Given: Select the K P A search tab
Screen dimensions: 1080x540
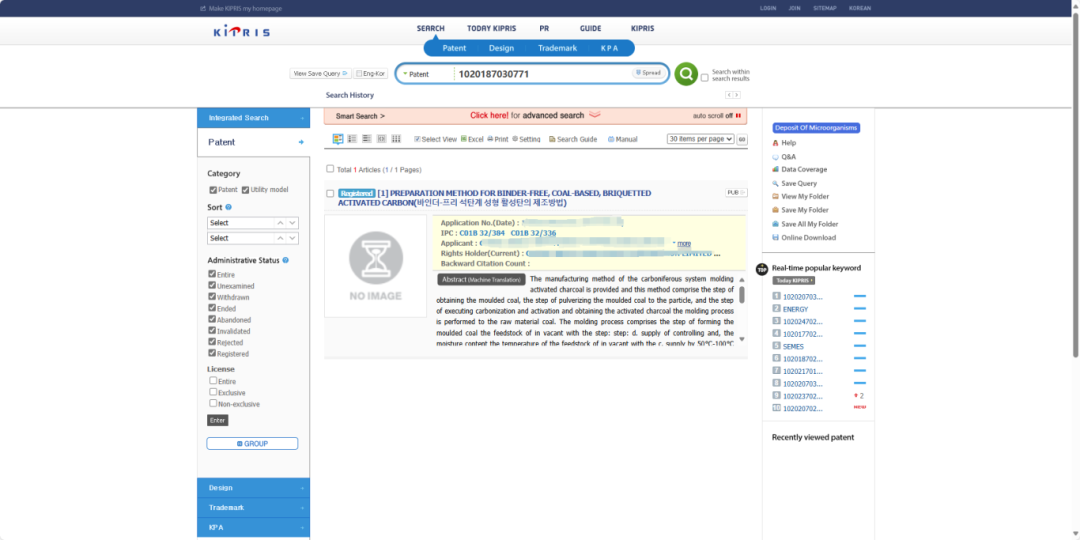Looking at the screenshot, I should [x=610, y=48].
